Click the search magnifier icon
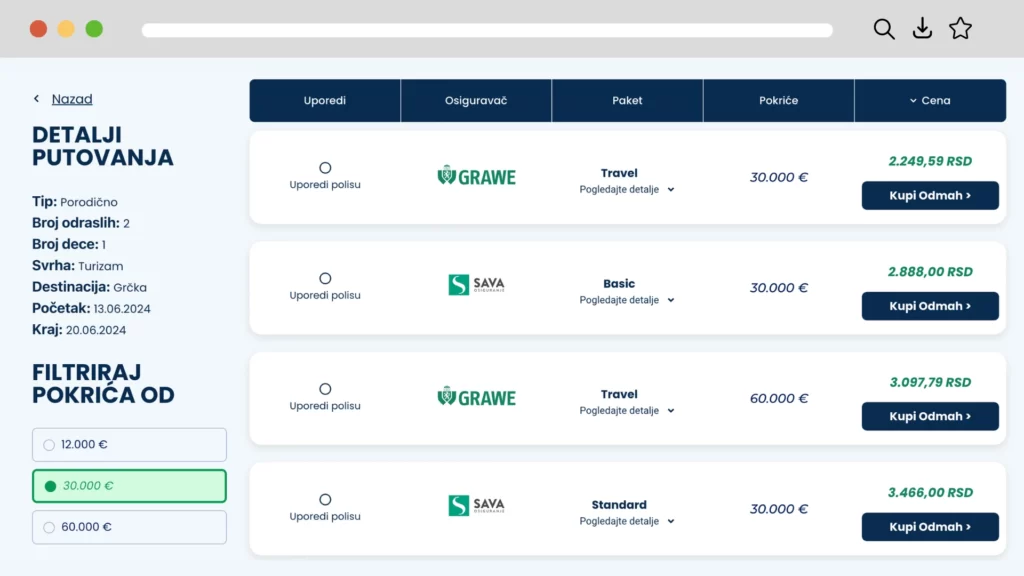The height and width of the screenshot is (576, 1024). pos(883,29)
